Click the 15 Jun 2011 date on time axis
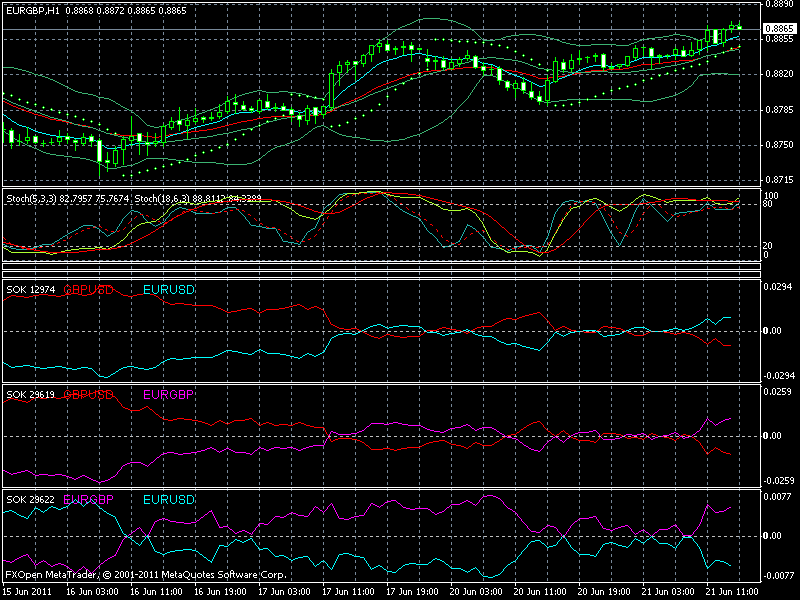This screenshot has height=600, width=800. click(29, 591)
